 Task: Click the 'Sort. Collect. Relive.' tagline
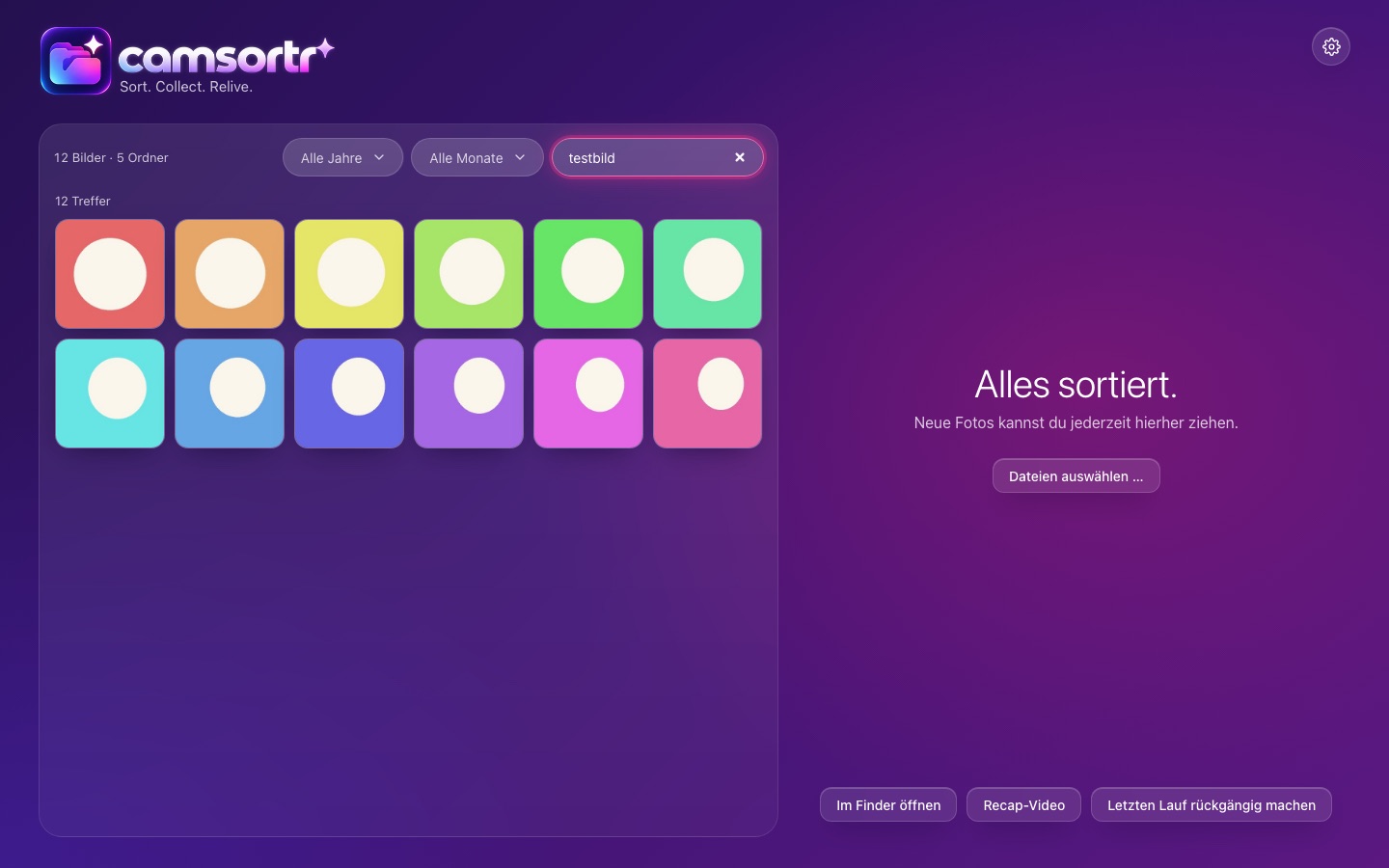click(x=186, y=87)
